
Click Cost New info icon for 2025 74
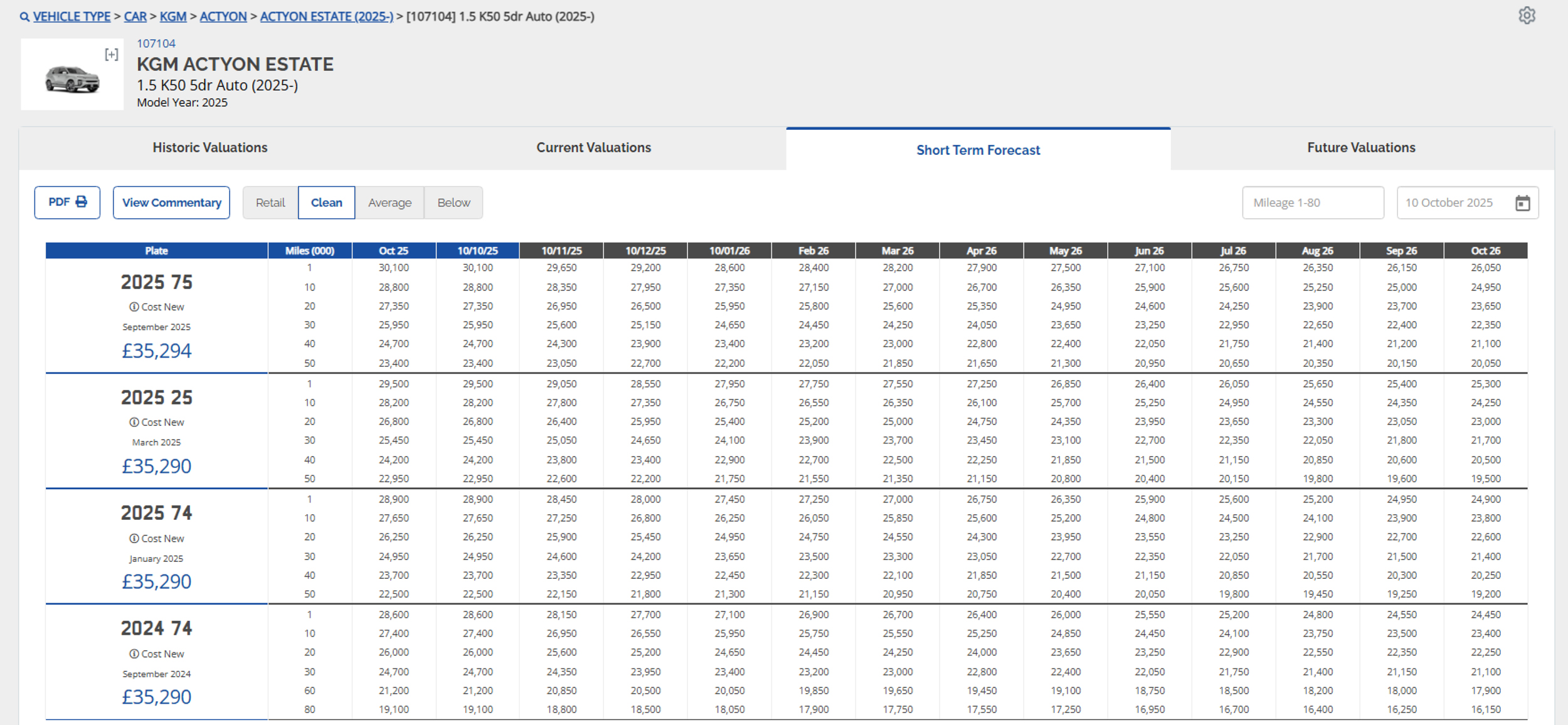pyautogui.click(x=134, y=538)
